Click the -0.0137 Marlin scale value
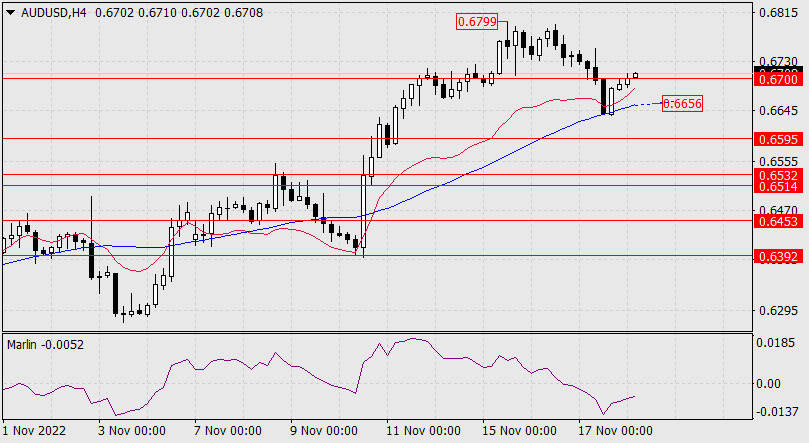This screenshot has height=443, width=809. 775,412
